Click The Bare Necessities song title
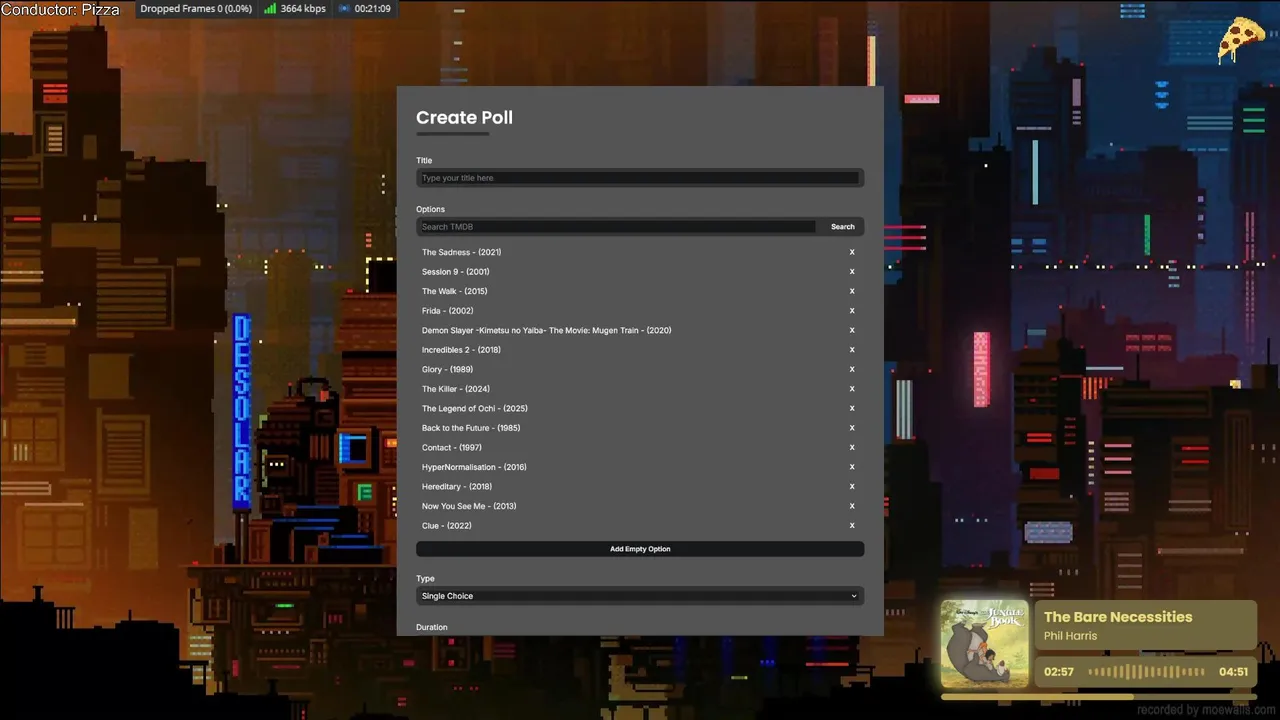1280x720 pixels. tap(1118, 617)
